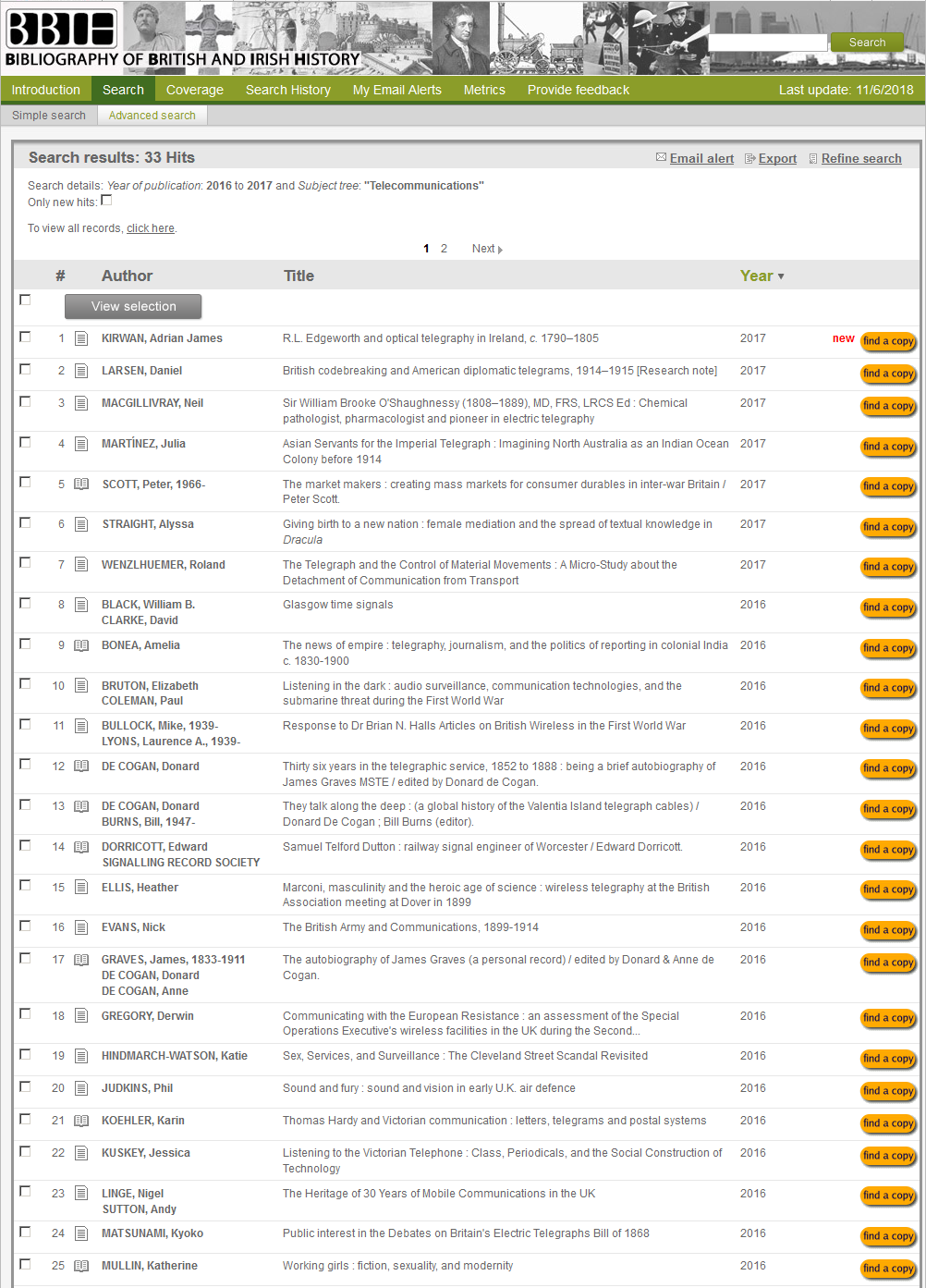
Task: Jump to results page 2
Action: tap(444, 249)
